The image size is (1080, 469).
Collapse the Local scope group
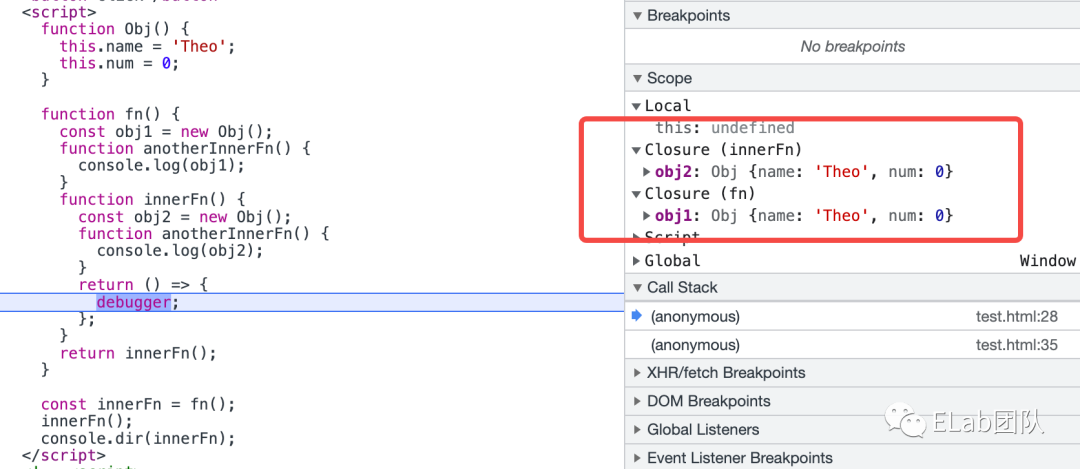click(x=636, y=106)
